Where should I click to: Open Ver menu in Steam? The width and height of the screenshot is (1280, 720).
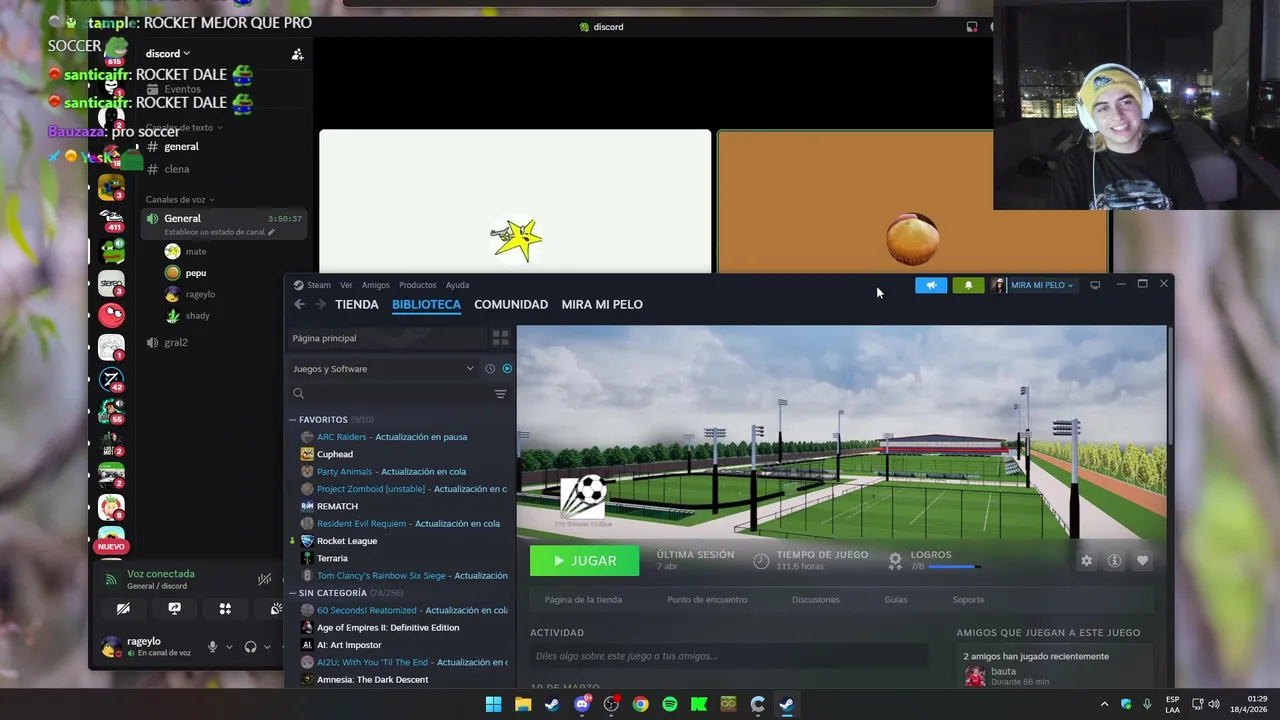(x=346, y=285)
